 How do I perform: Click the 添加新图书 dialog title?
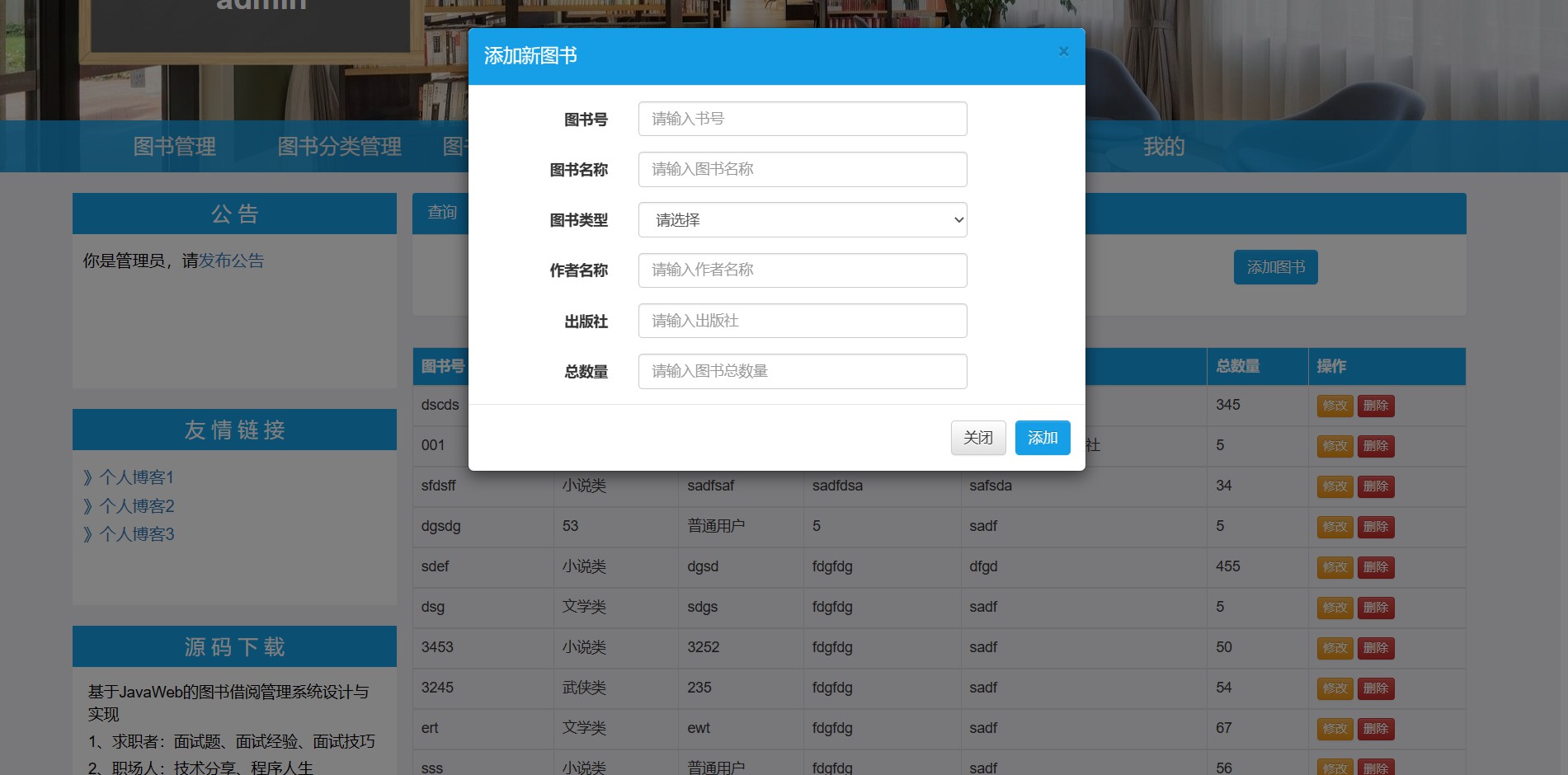pyautogui.click(x=530, y=56)
